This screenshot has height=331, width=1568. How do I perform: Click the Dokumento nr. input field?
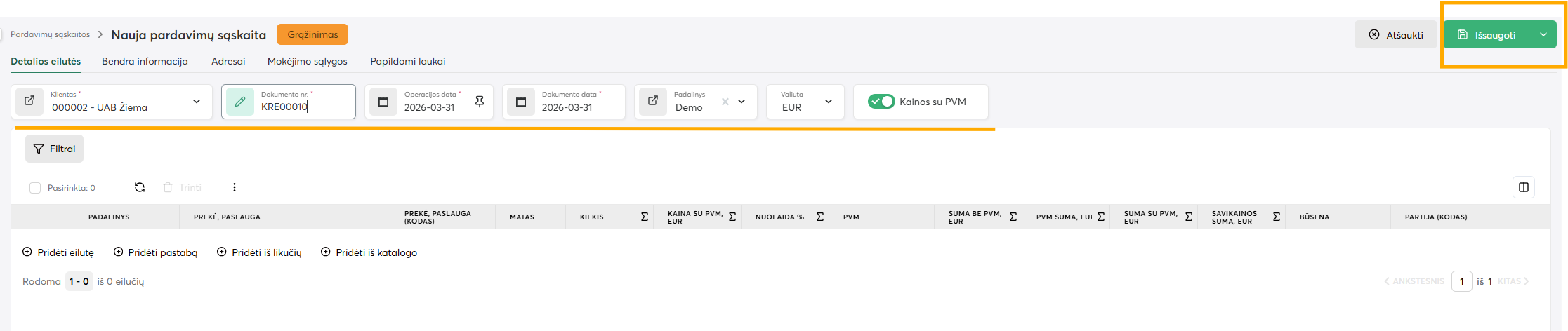[302, 107]
